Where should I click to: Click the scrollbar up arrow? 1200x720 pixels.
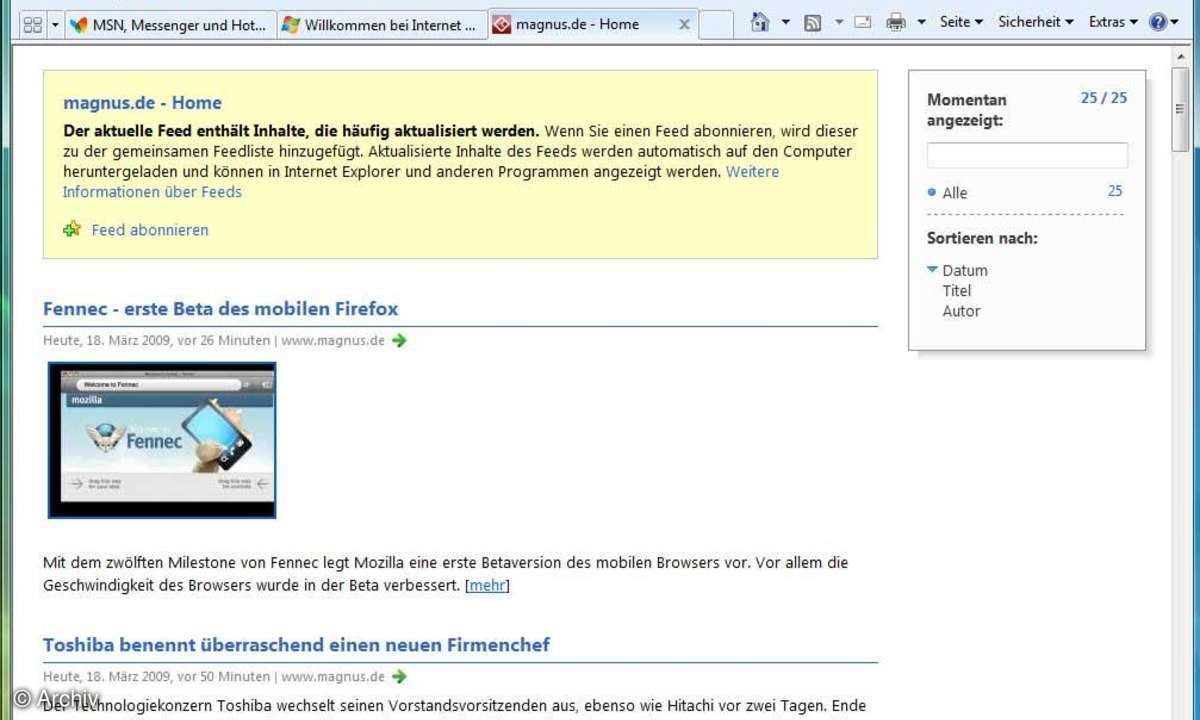coord(1181,58)
